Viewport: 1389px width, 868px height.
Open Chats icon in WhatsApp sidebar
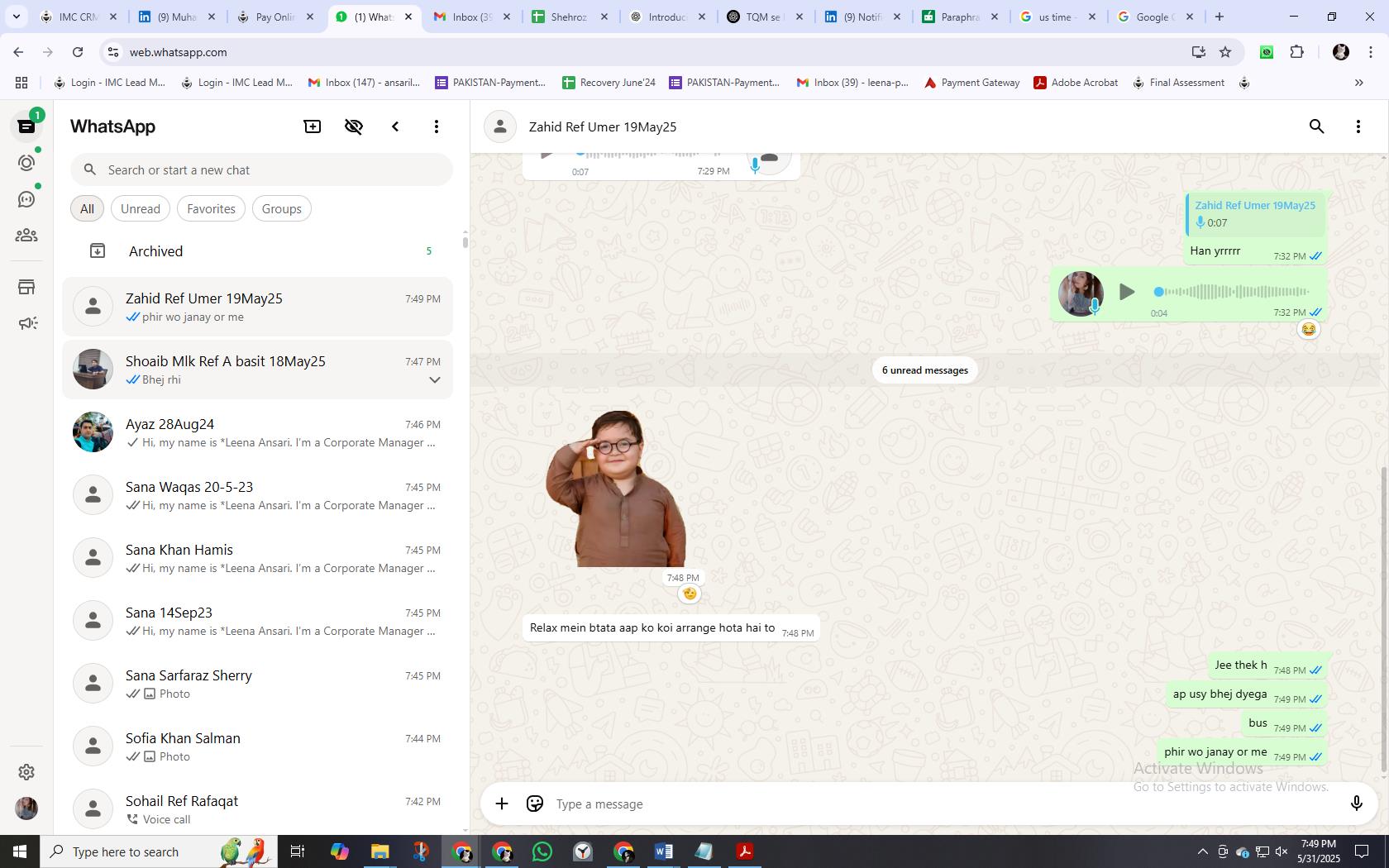[26, 126]
